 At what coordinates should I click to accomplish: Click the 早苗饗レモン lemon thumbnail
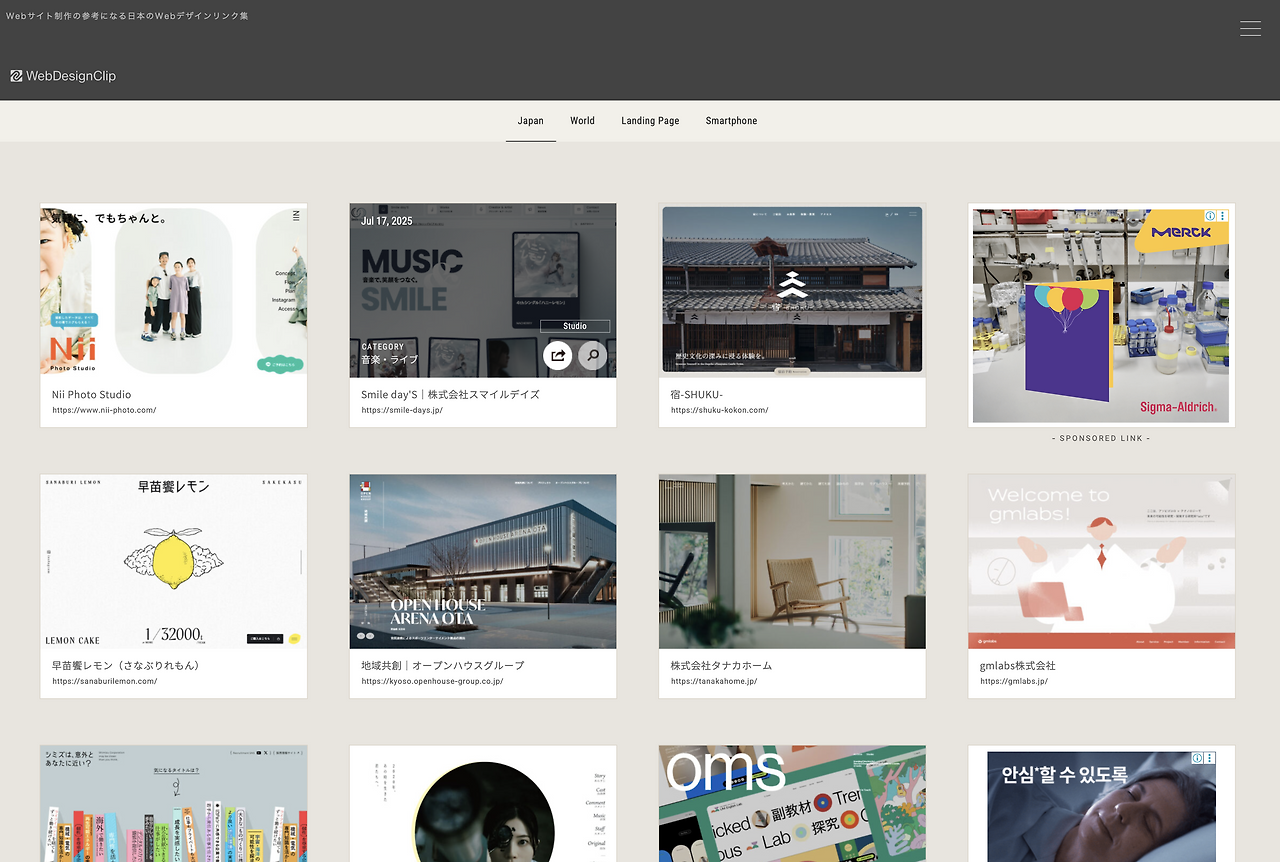(x=174, y=562)
